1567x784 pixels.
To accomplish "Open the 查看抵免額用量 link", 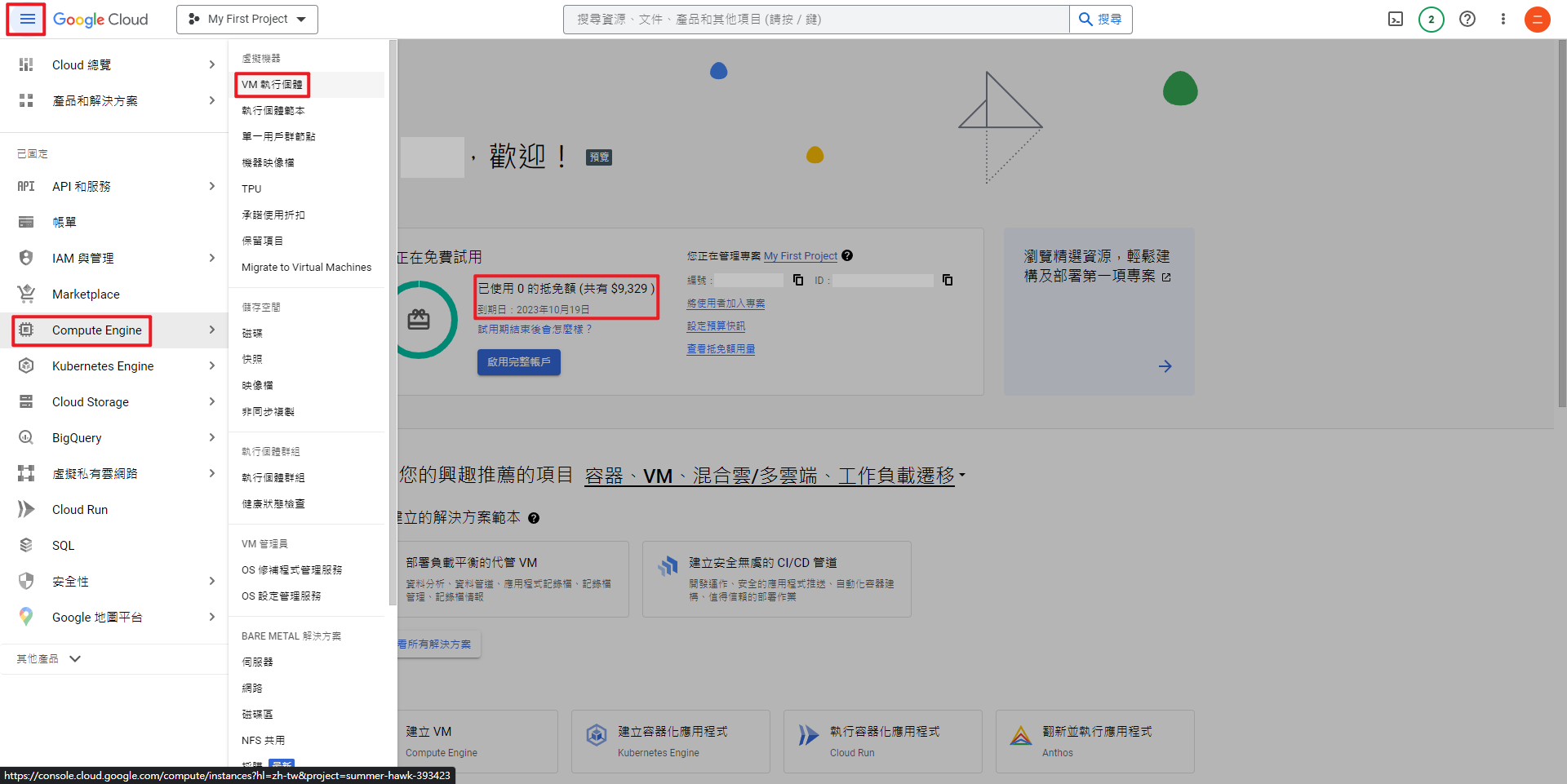I will point(721,348).
